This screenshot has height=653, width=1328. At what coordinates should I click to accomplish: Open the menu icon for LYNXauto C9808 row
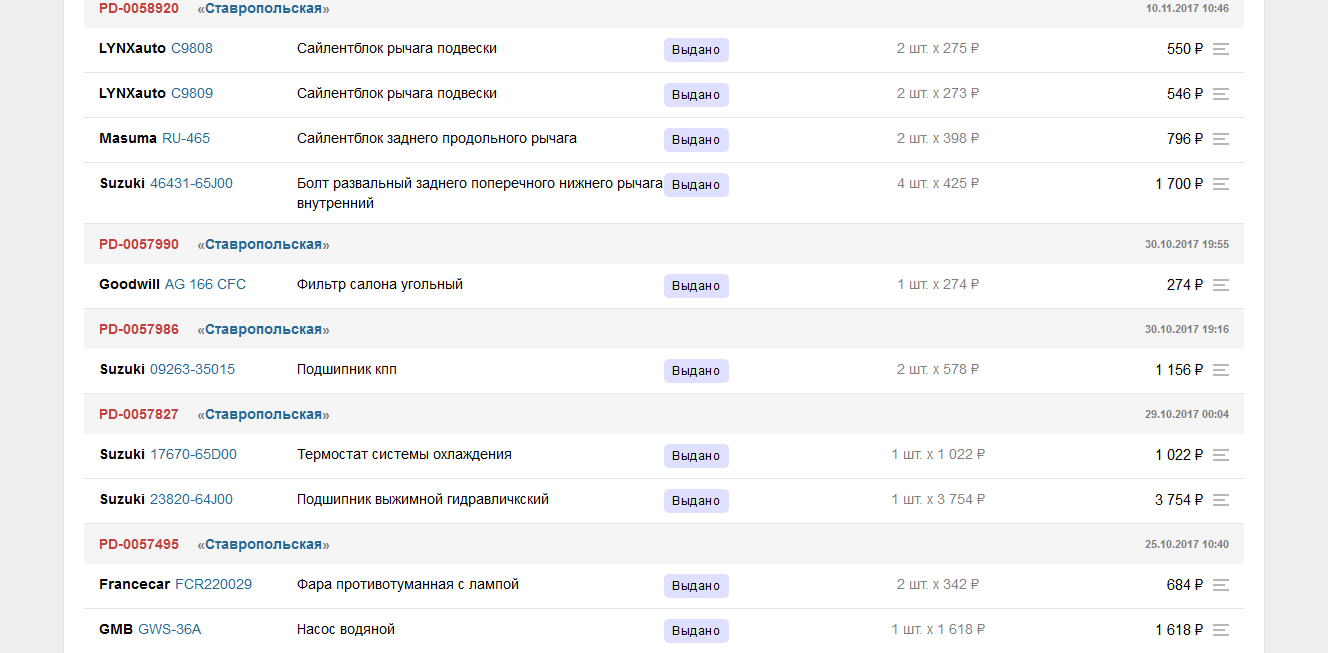[1220, 49]
